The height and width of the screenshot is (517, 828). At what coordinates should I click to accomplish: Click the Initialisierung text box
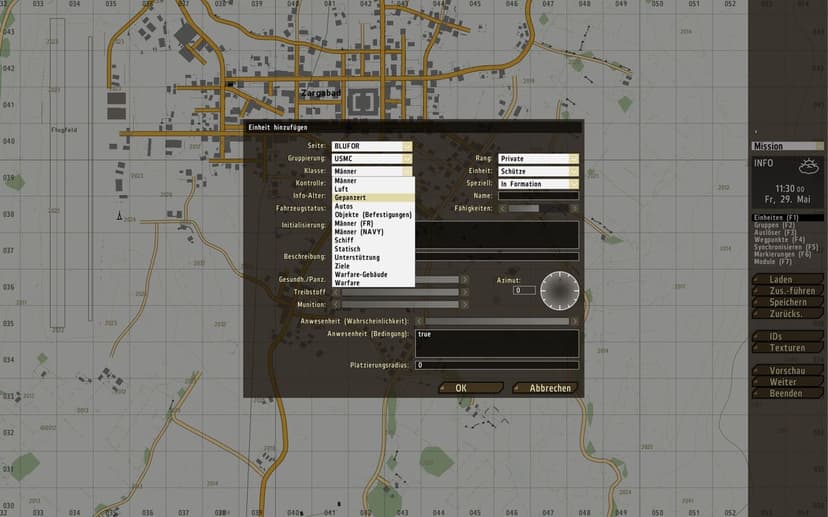(x=497, y=234)
